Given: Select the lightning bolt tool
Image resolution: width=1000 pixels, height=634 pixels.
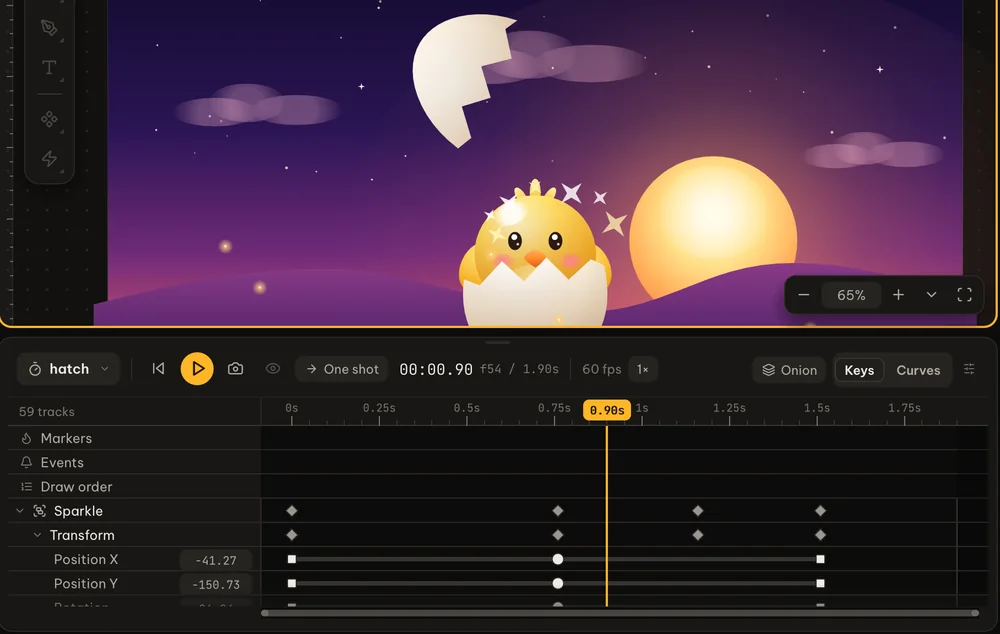Looking at the screenshot, I should (49, 158).
